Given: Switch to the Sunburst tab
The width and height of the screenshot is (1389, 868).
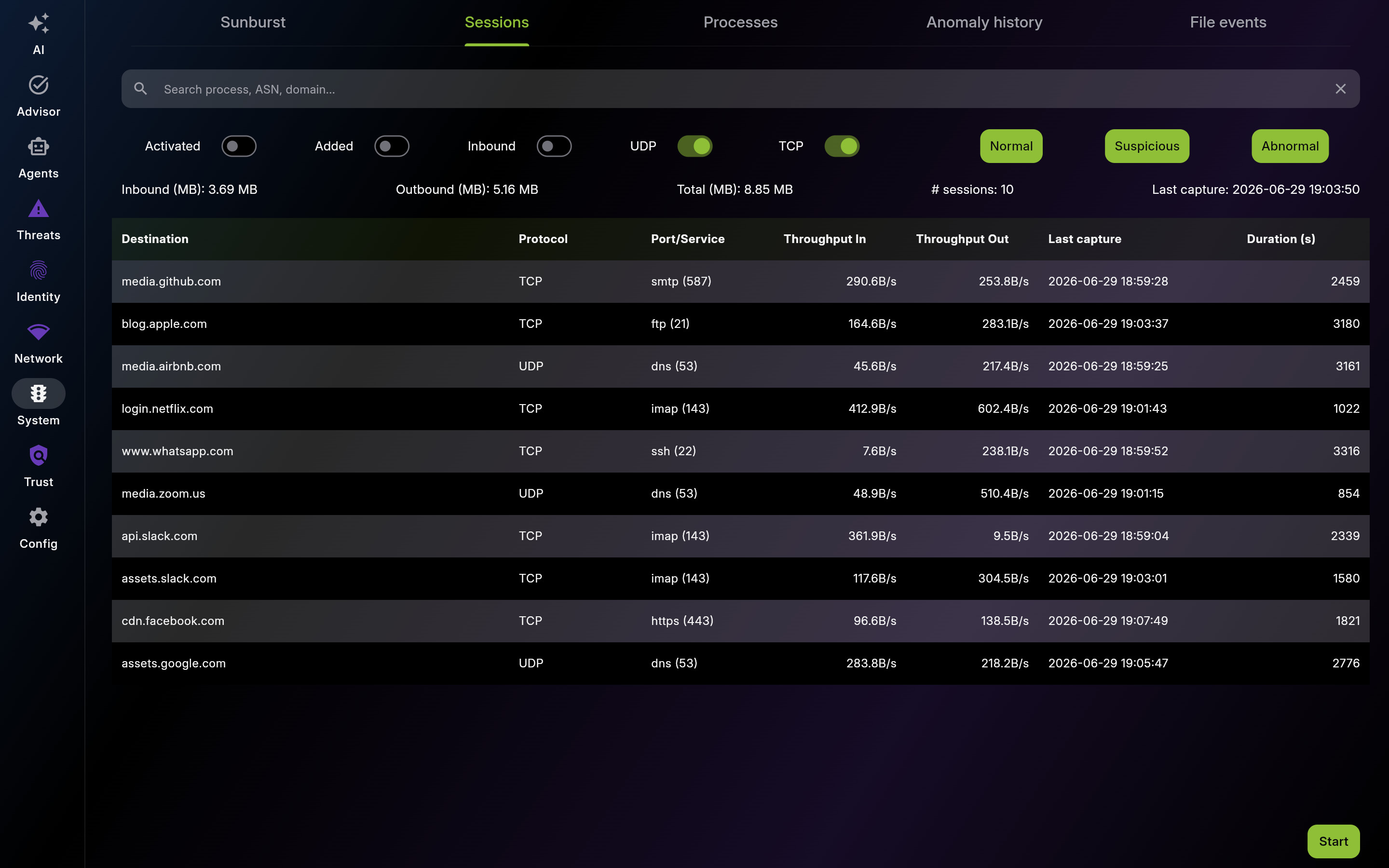Looking at the screenshot, I should click(x=253, y=22).
